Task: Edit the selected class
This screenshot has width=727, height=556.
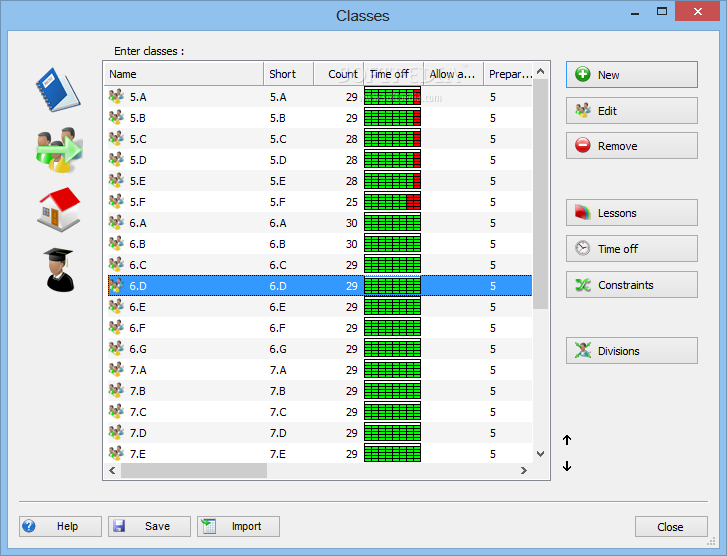Action: click(x=631, y=110)
